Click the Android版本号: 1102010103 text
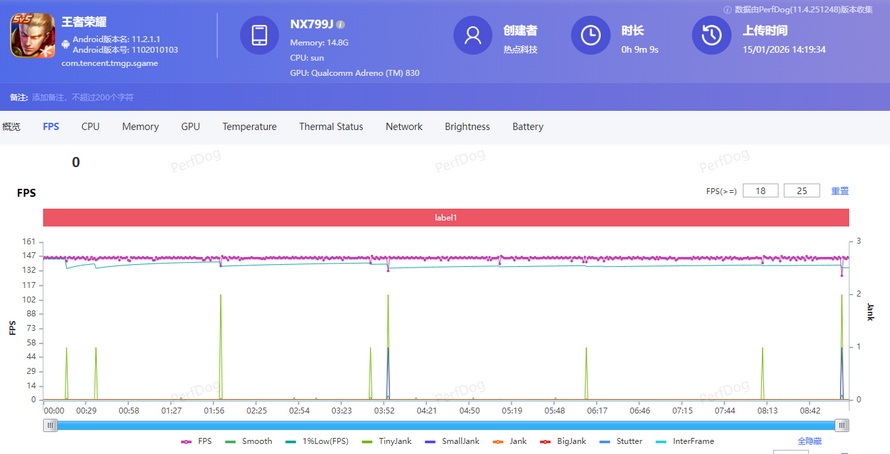890x454 pixels. [125, 50]
